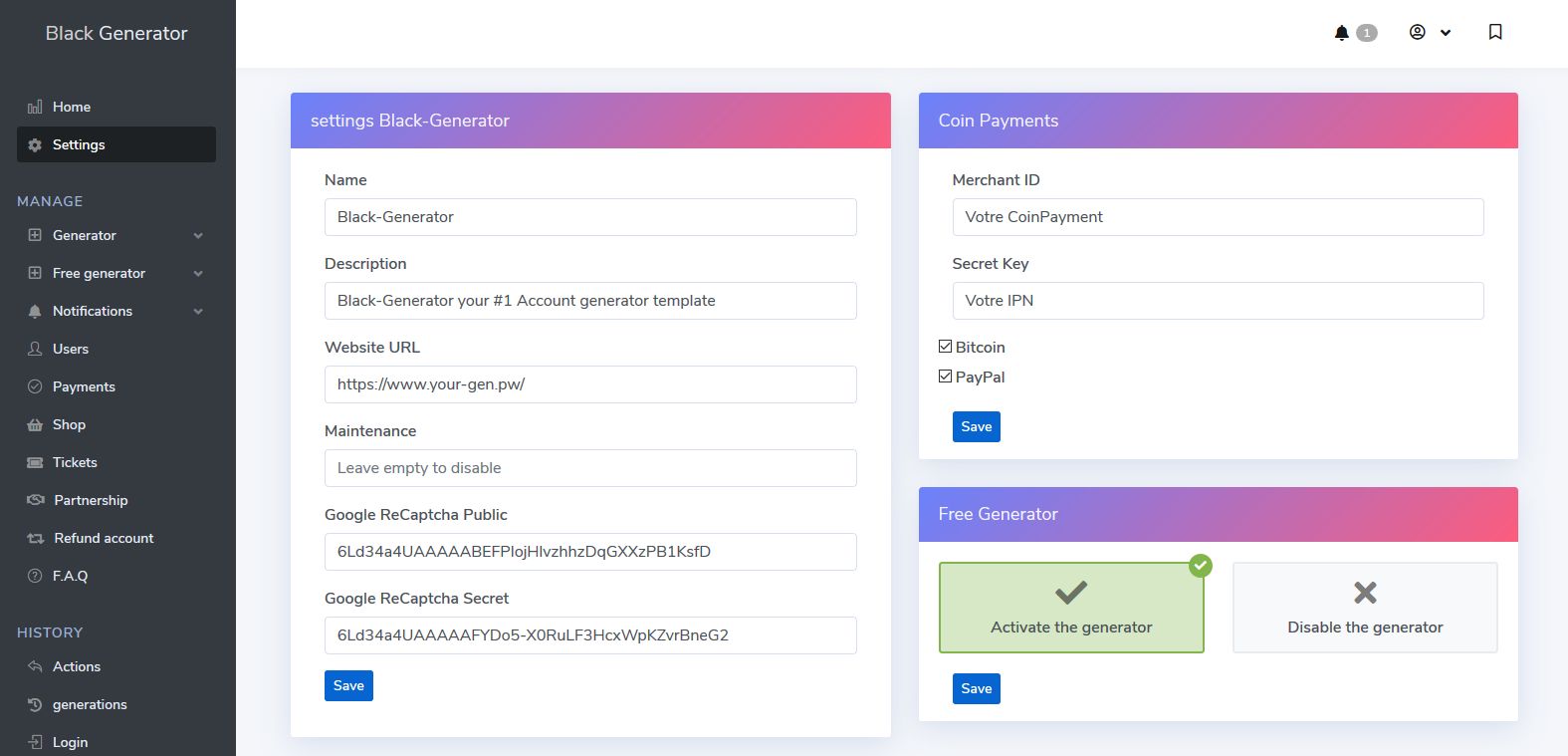Viewport: 1568px width, 756px height.
Task: Toggle the PayPal checkbox
Action: (x=945, y=377)
